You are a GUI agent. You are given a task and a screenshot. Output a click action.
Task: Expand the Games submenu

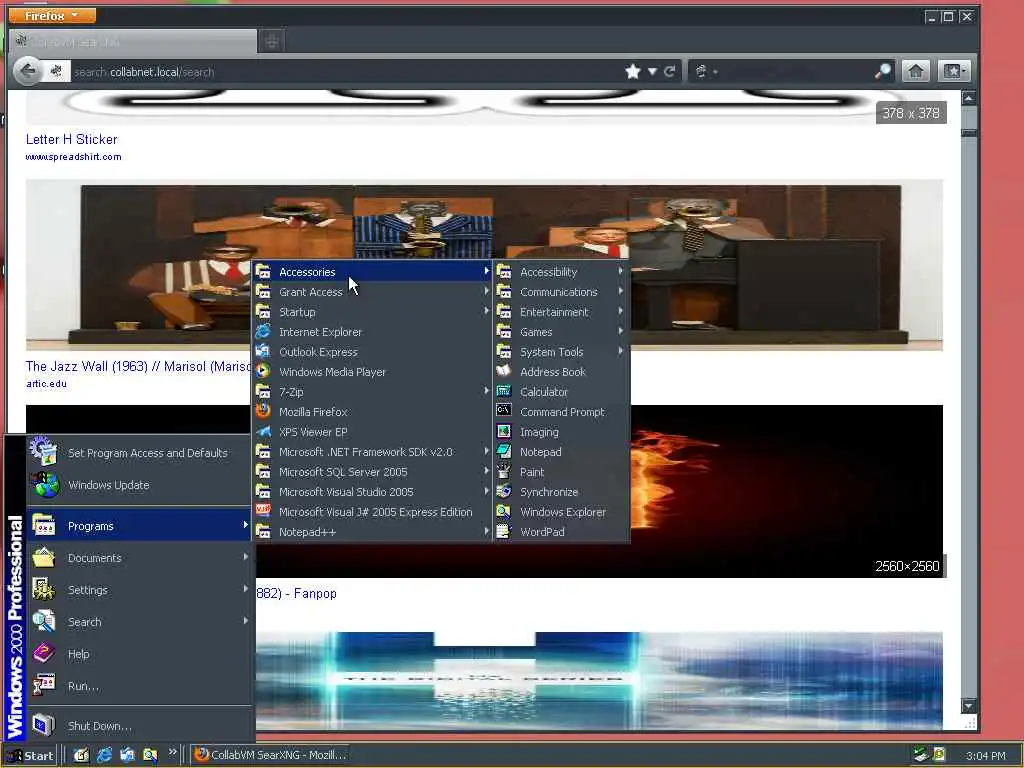point(561,332)
